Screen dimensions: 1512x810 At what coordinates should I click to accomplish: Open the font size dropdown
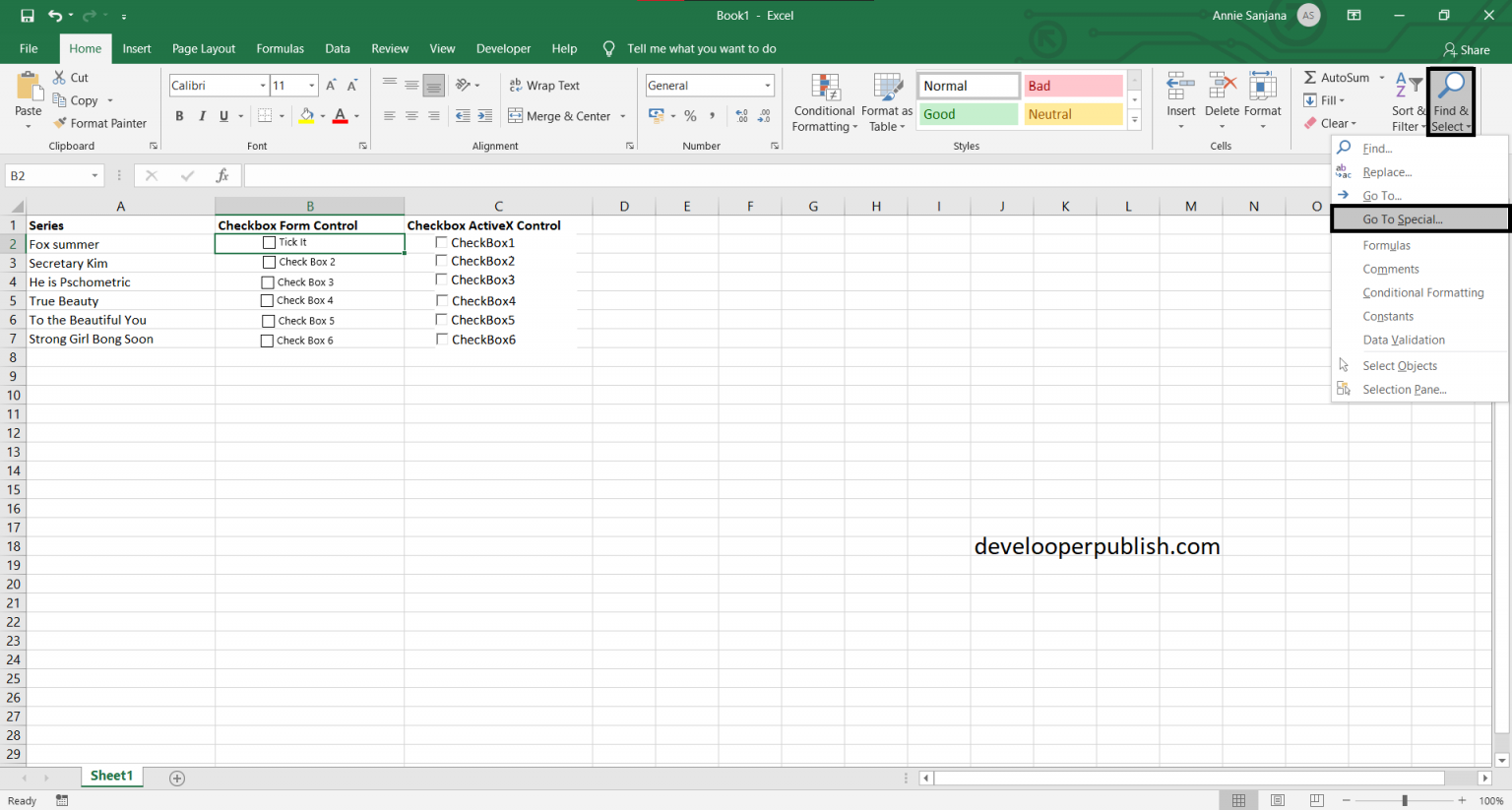pyautogui.click(x=313, y=85)
